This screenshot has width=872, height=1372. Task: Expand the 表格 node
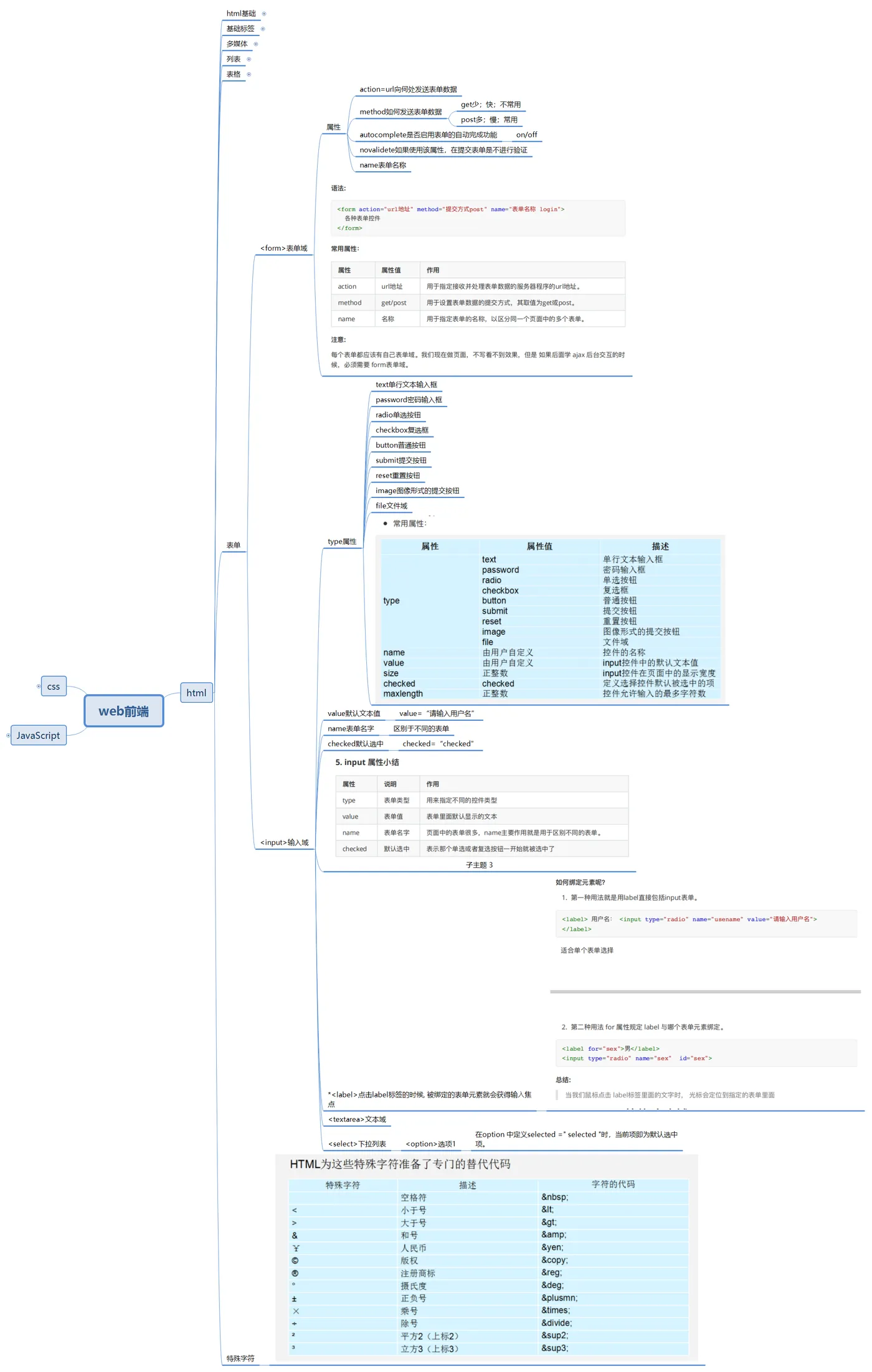pos(249,75)
